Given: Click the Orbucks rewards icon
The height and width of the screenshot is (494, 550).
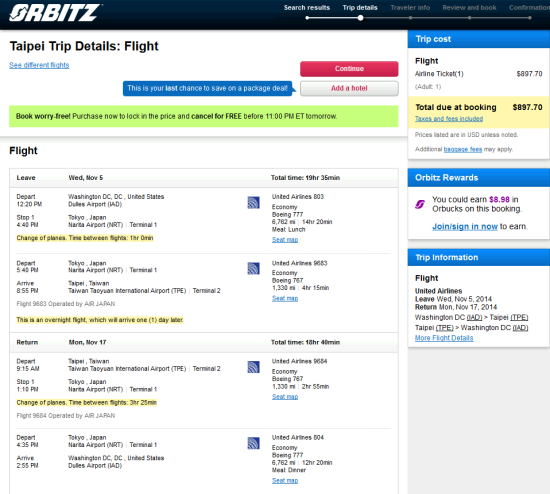Looking at the screenshot, I should [x=420, y=204].
